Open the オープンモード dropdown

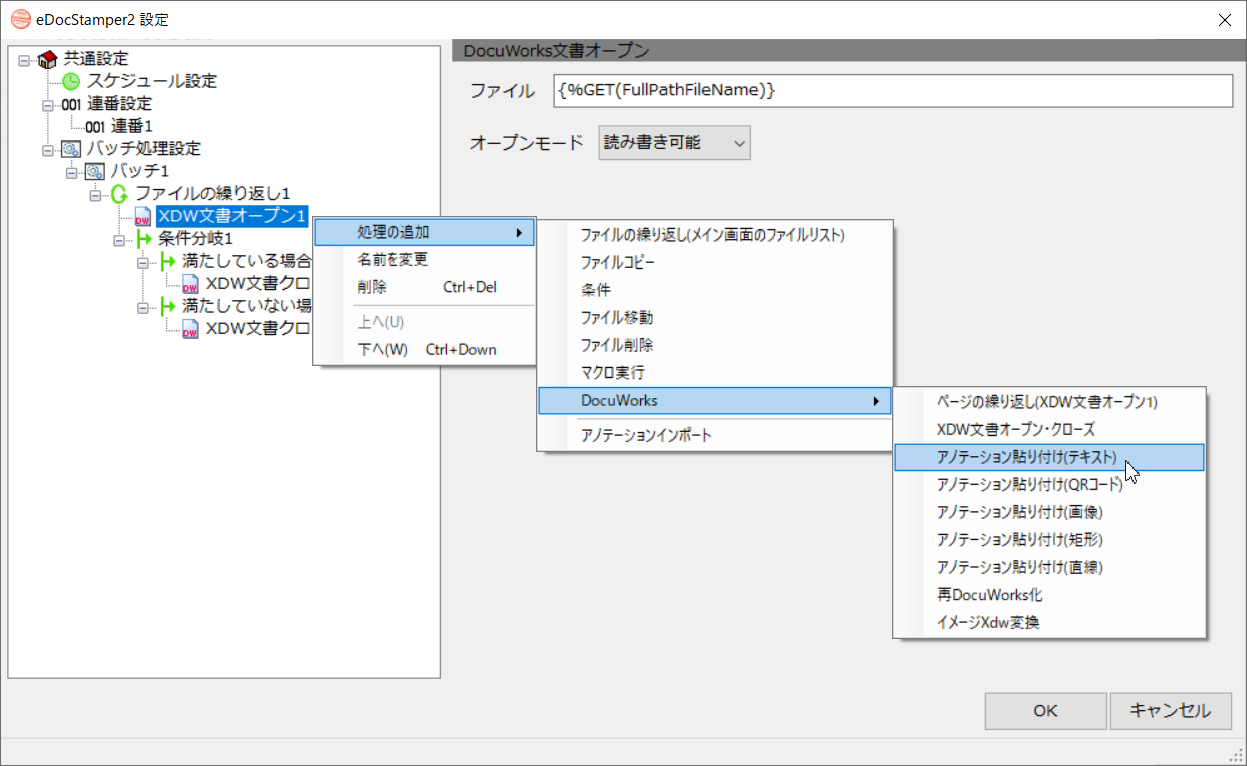[674, 143]
